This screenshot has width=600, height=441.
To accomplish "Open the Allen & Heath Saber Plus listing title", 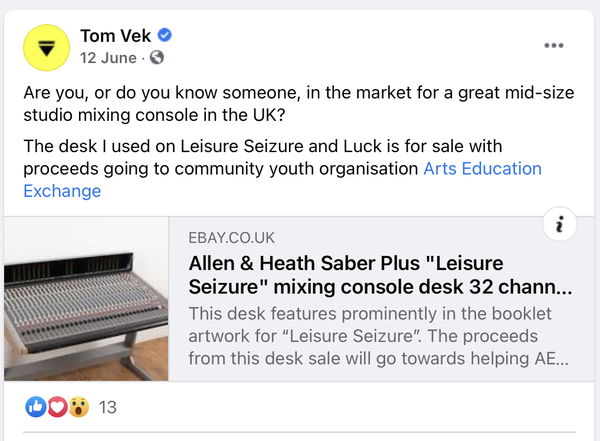I will click(x=380, y=275).
